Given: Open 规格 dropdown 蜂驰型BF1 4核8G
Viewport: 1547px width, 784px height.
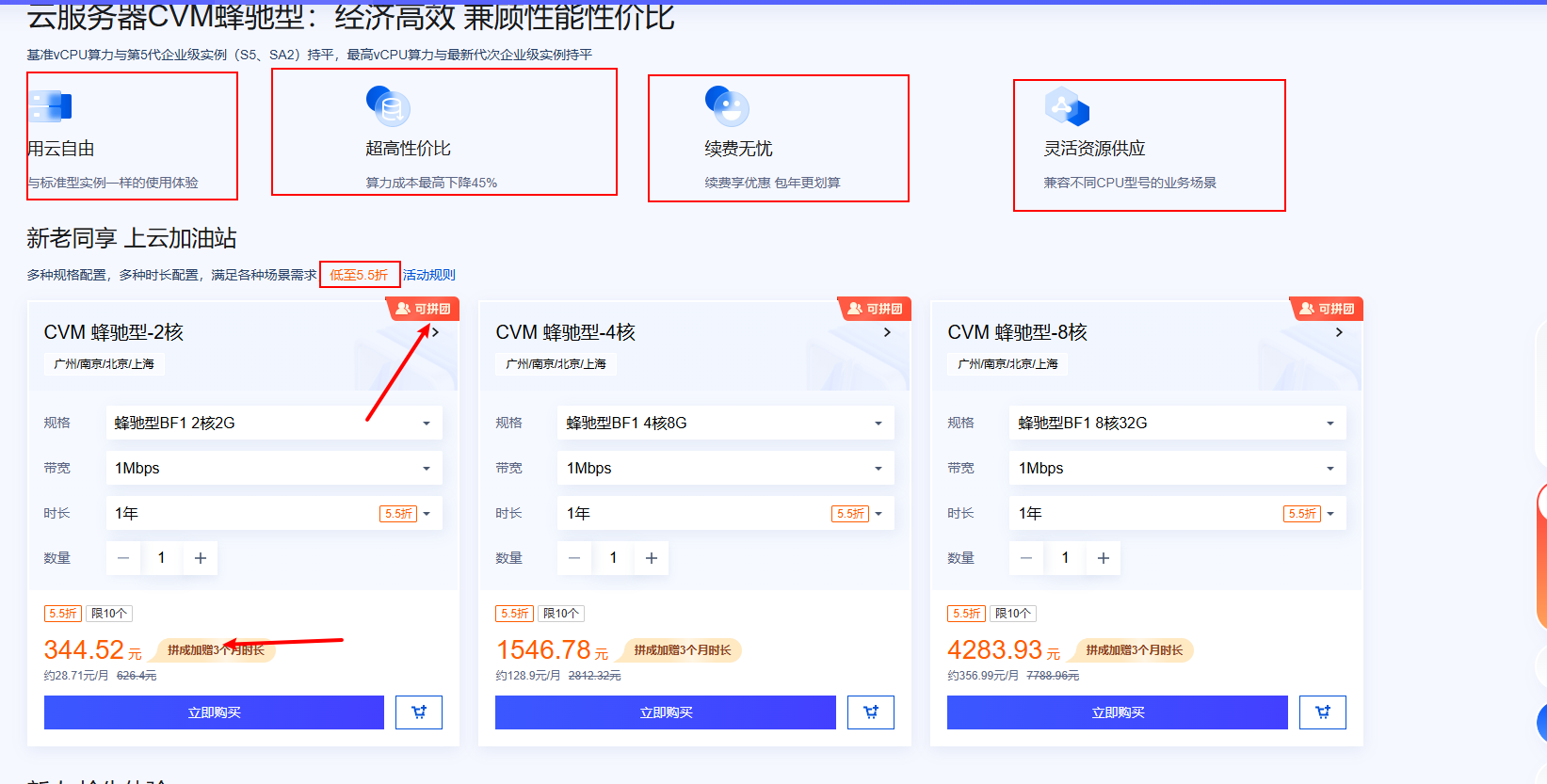Looking at the screenshot, I should point(726,423).
